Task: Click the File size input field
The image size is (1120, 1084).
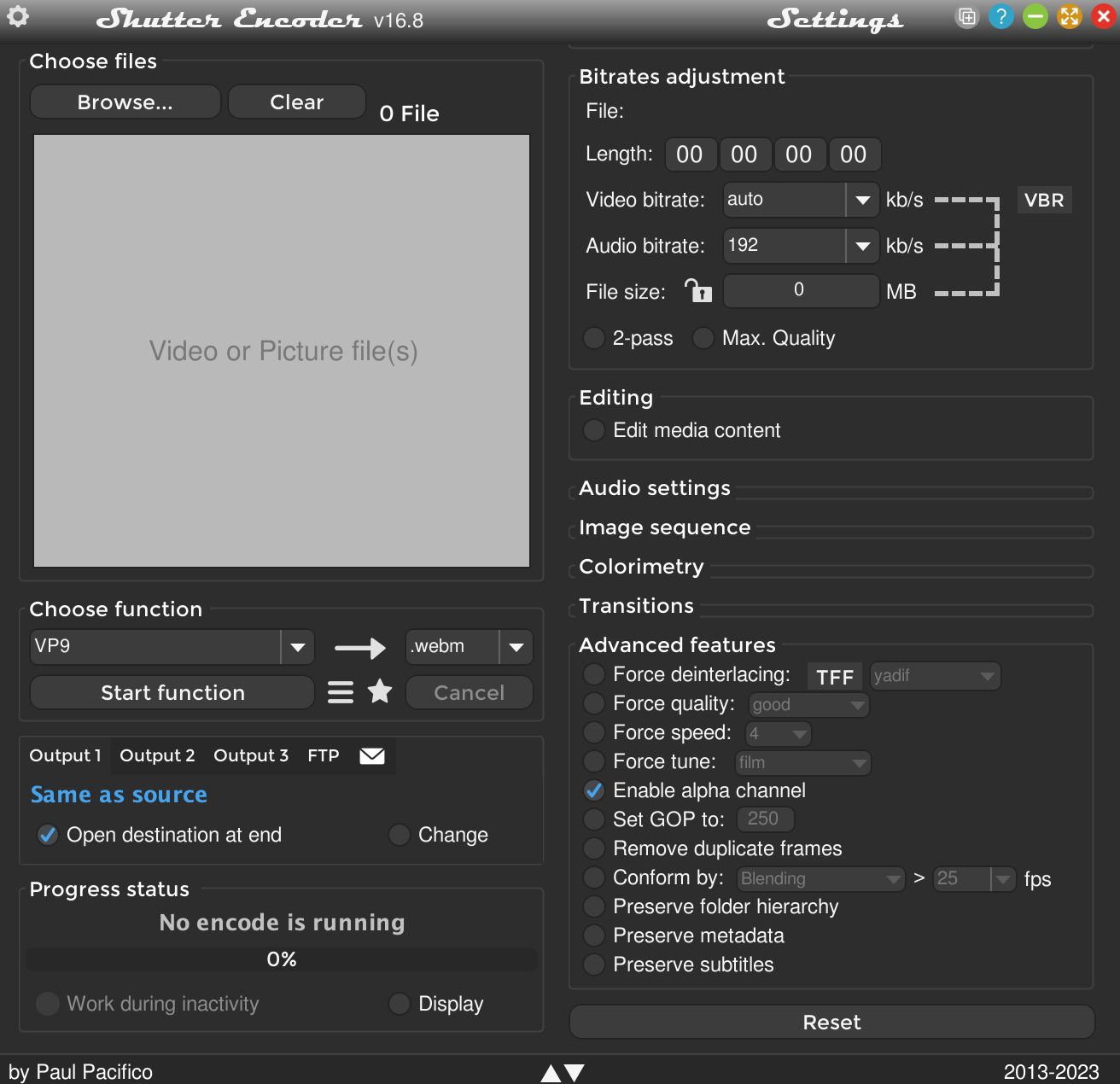Action: pyautogui.click(x=801, y=290)
